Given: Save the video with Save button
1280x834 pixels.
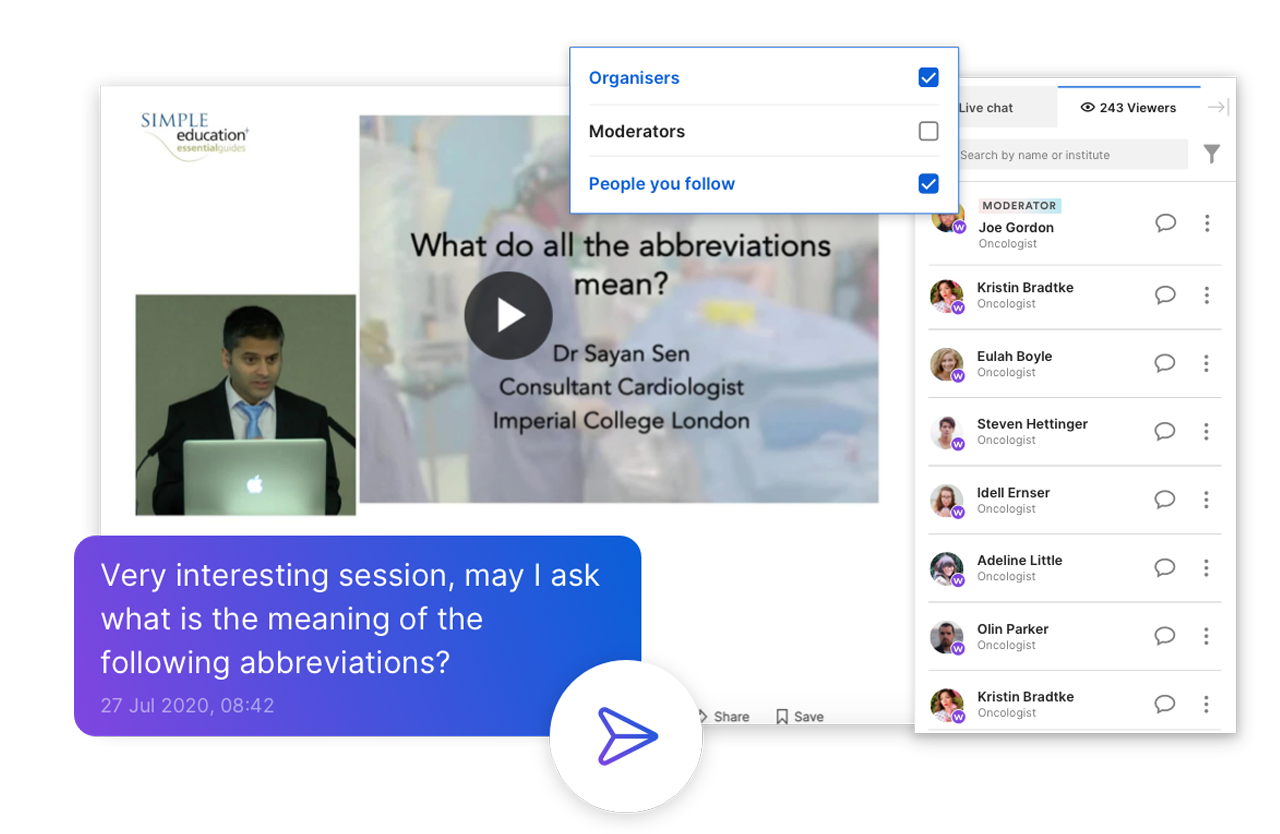Looking at the screenshot, I should (800, 716).
